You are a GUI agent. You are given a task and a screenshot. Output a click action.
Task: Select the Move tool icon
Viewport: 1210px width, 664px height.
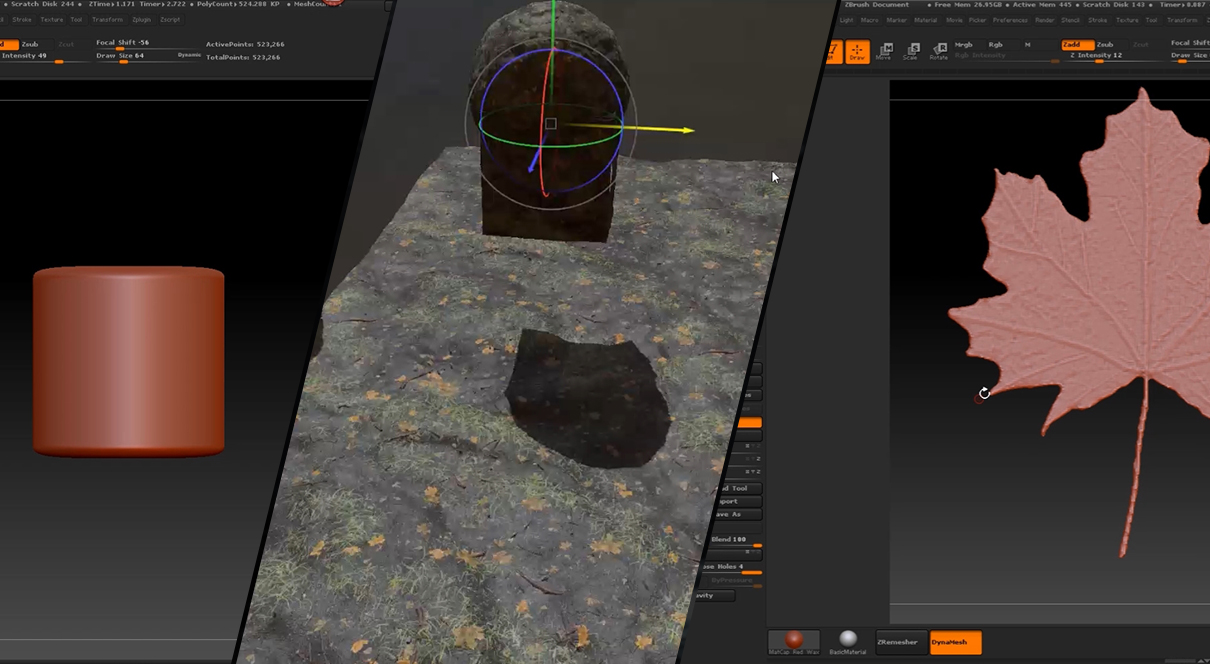tap(884, 52)
